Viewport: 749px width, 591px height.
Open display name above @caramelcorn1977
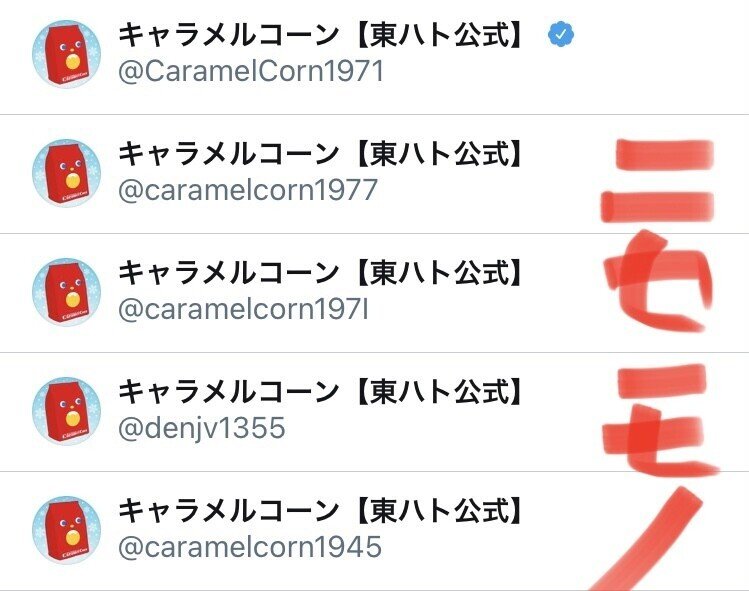click(x=320, y=154)
